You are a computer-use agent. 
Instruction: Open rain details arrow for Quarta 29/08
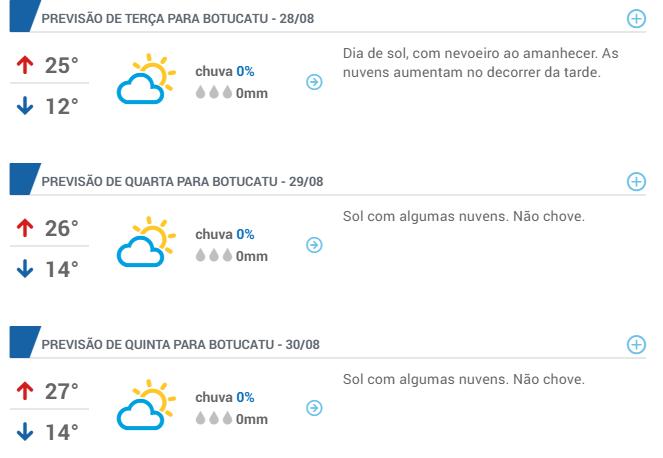pyautogui.click(x=314, y=245)
